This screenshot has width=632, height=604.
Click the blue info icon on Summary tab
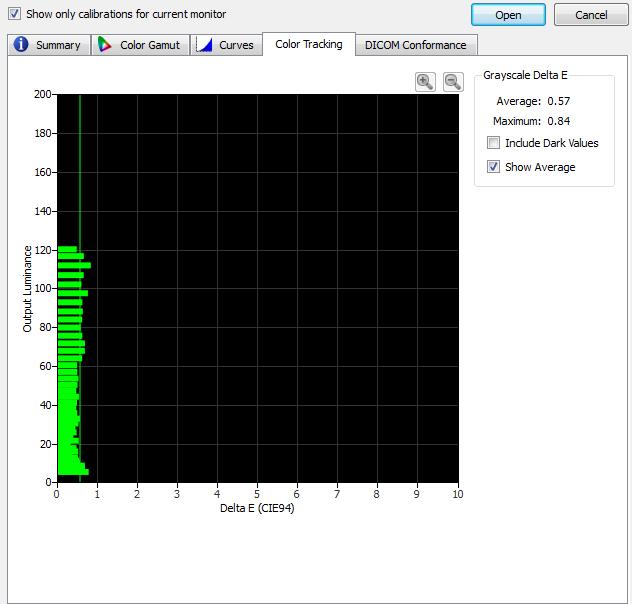(21, 44)
